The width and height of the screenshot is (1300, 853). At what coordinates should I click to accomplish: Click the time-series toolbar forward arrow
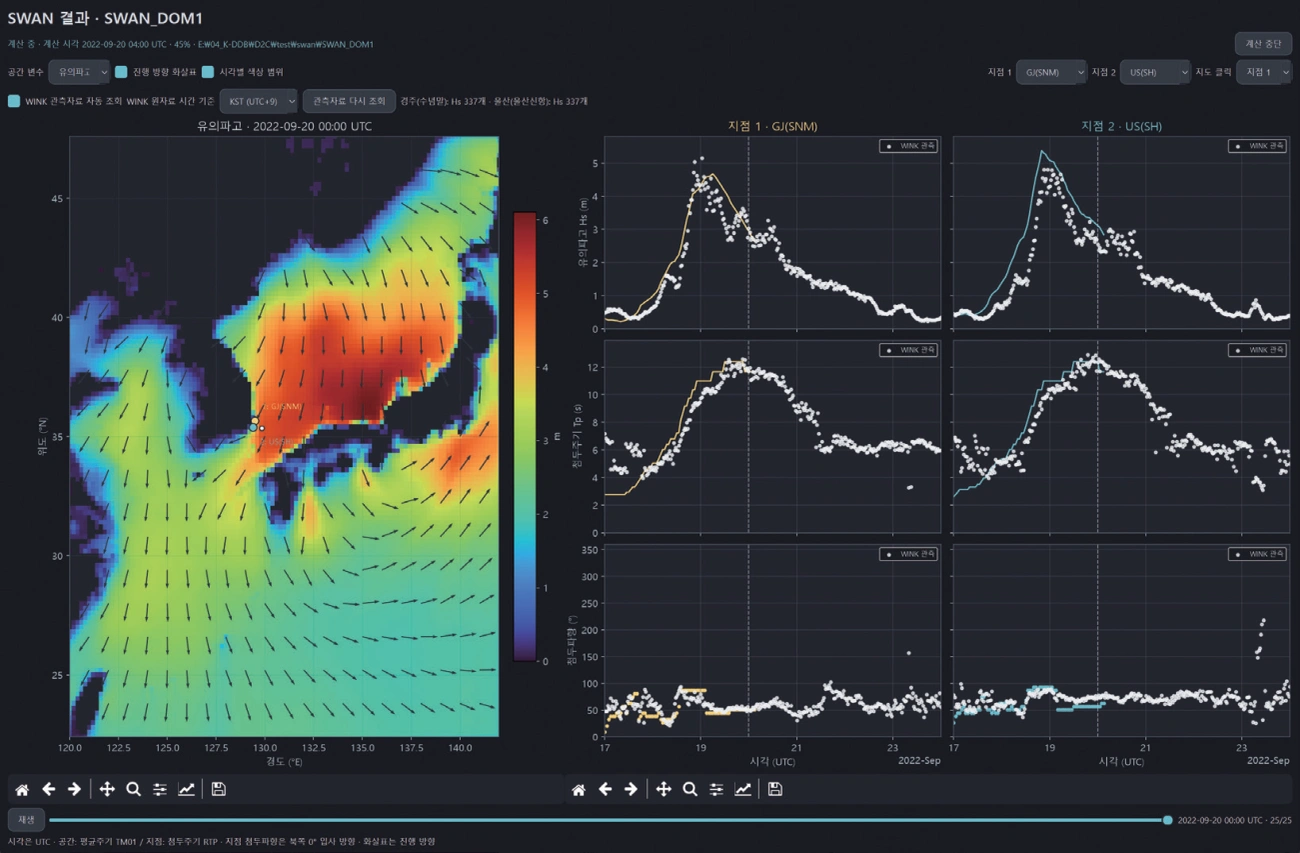click(631, 789)
